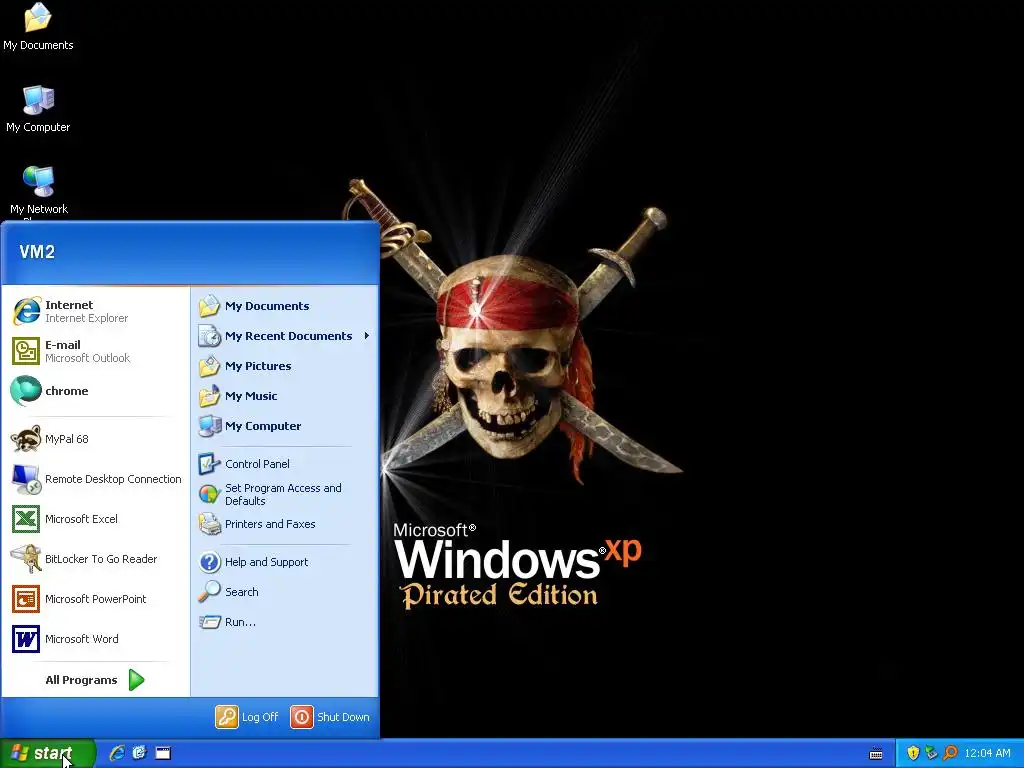The image size is (1024, 768).
Task: Select My Documents desktop icon
Action: click(38, 27)
